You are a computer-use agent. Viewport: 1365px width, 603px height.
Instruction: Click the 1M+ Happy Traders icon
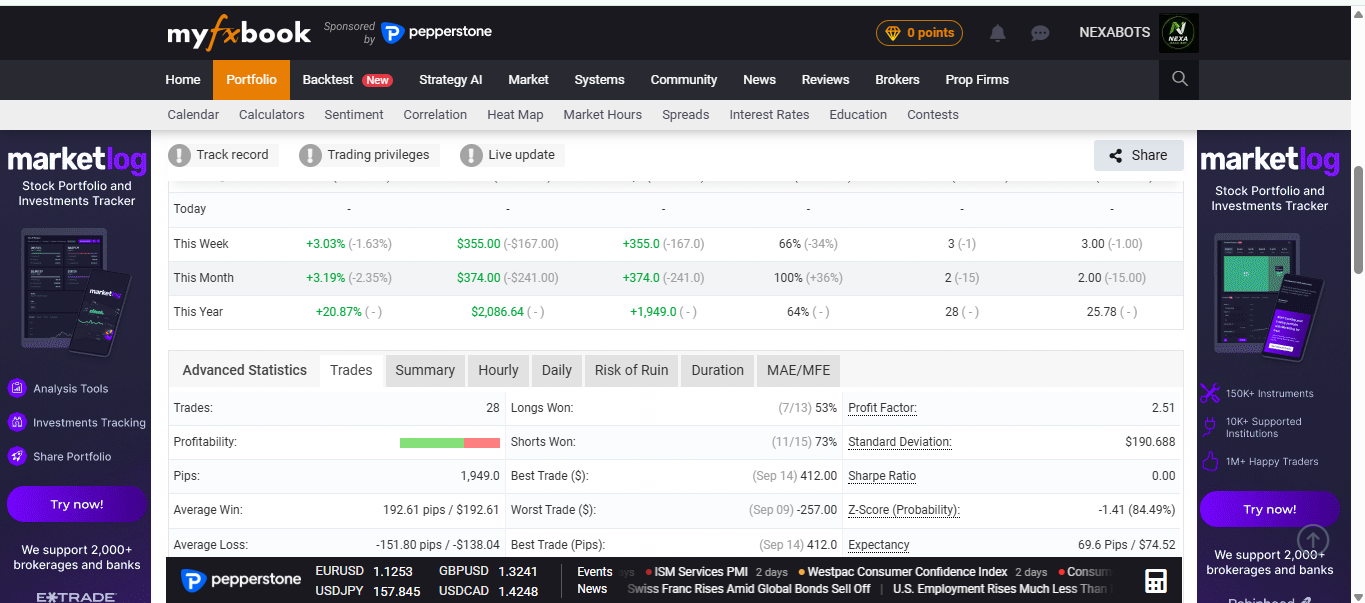tap(1209, 461)
